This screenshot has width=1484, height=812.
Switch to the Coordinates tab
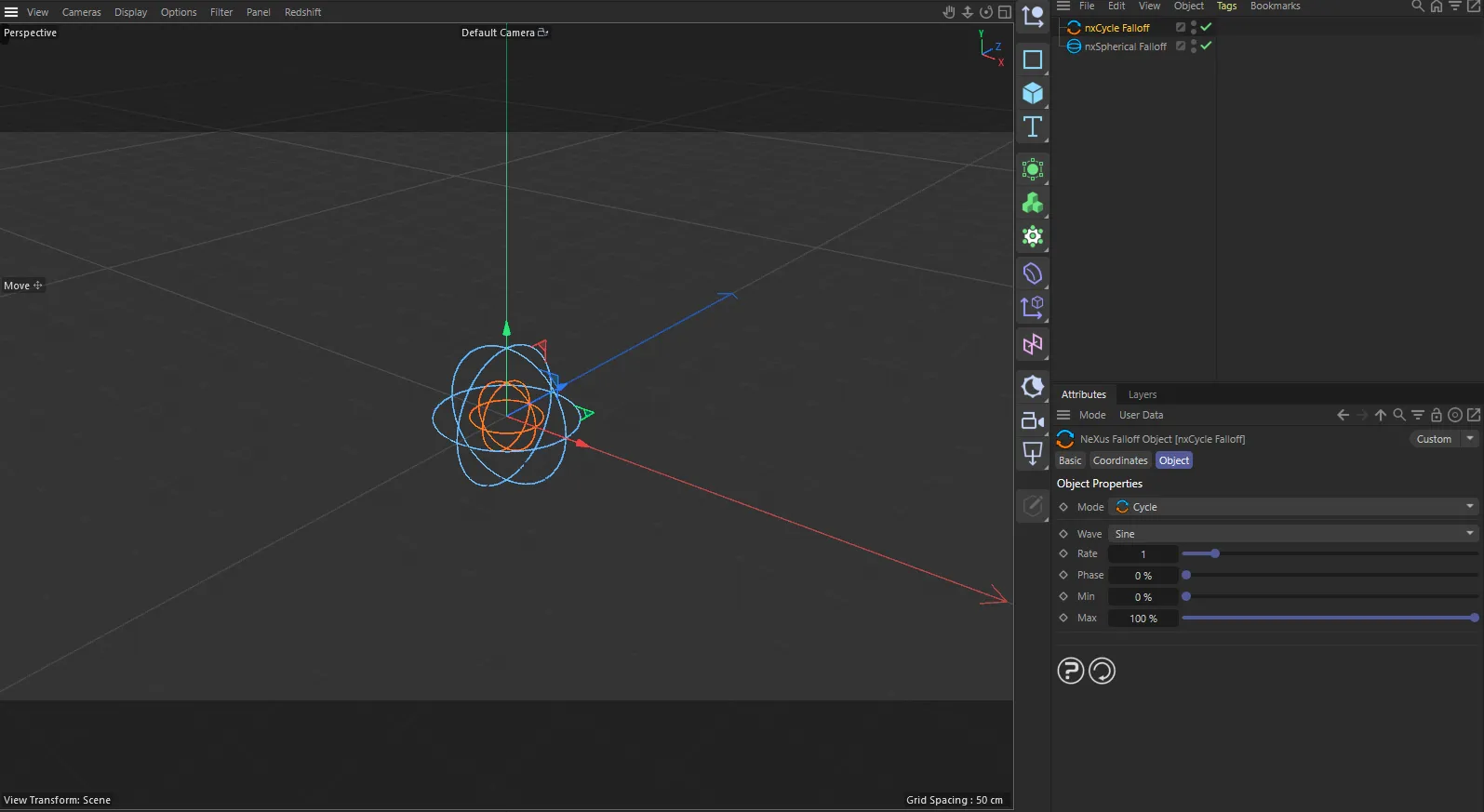click(1120, 460)
